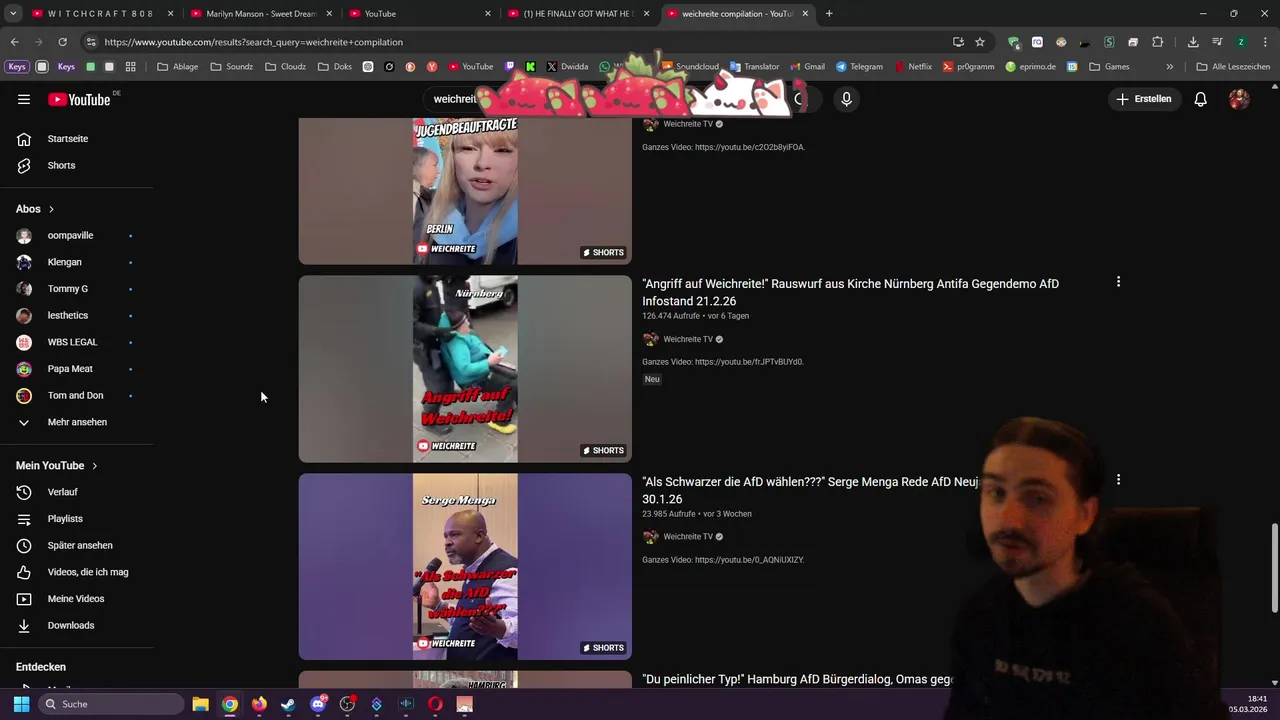The image size is (1280, 720).
Task: Open Angriff auf Weichreite video title
Action: (850, 292)
